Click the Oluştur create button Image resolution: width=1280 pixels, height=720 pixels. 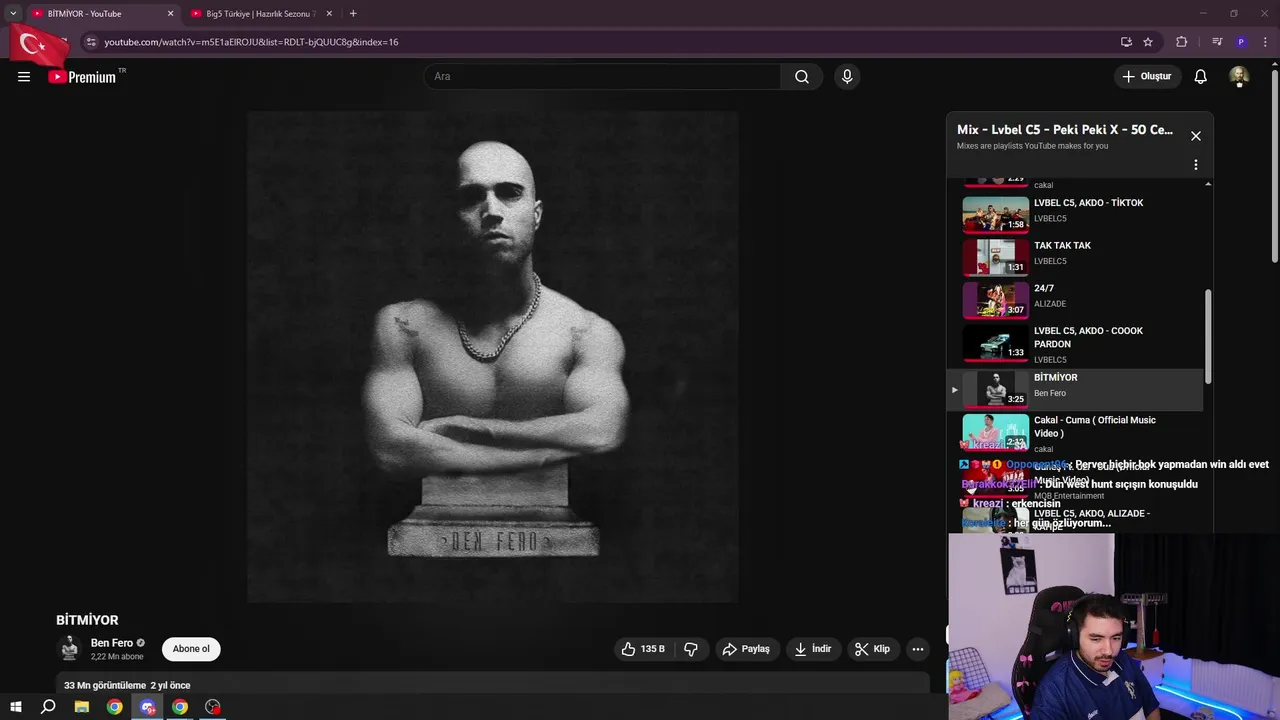point(1146,77)
